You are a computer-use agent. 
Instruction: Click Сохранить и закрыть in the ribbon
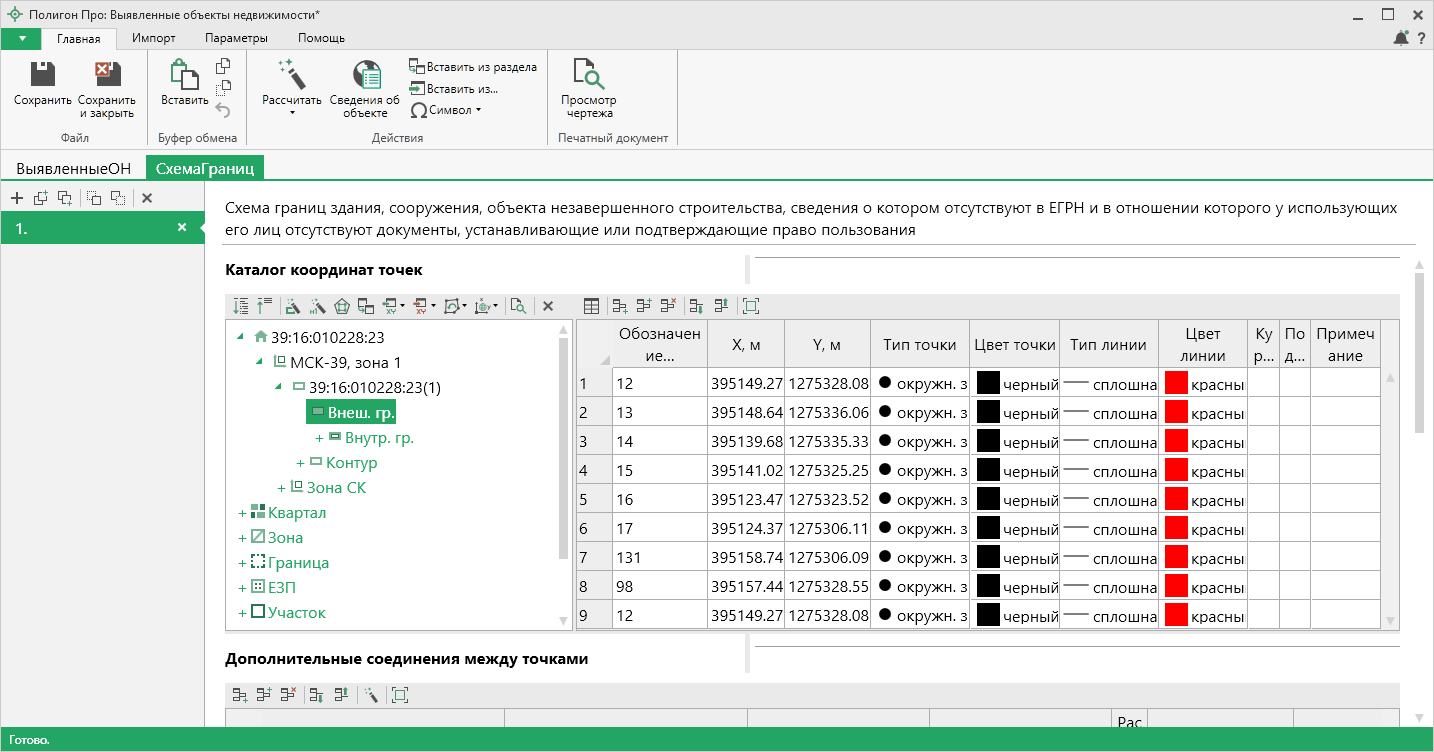tap(106, 75)
